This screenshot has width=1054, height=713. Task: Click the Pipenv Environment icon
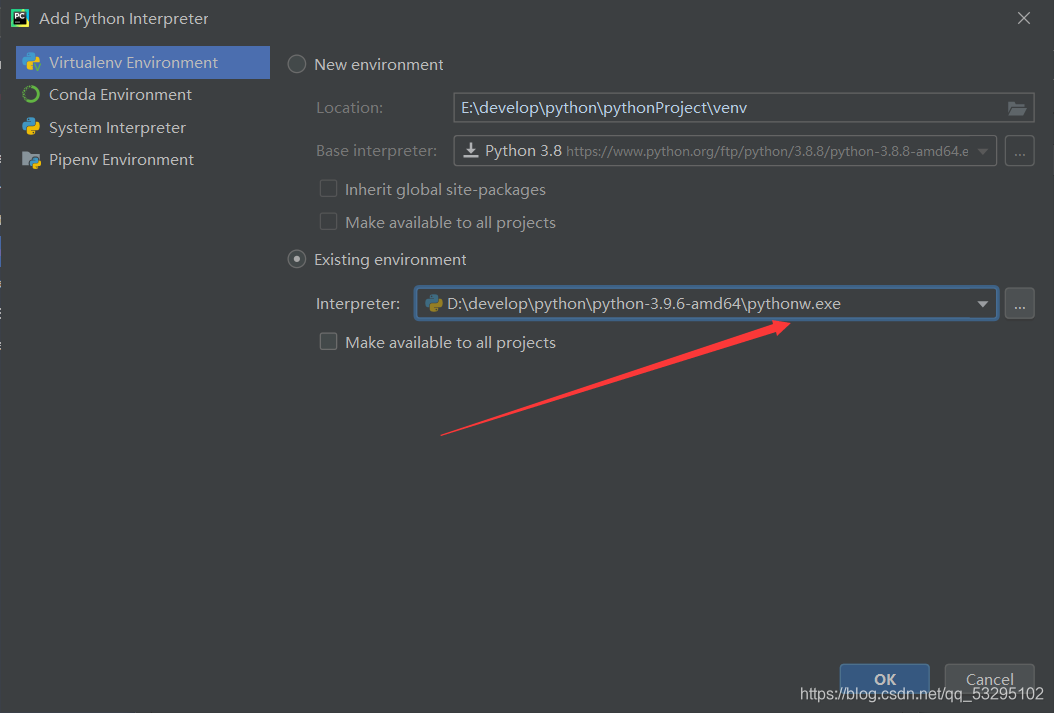pos(30,159)
